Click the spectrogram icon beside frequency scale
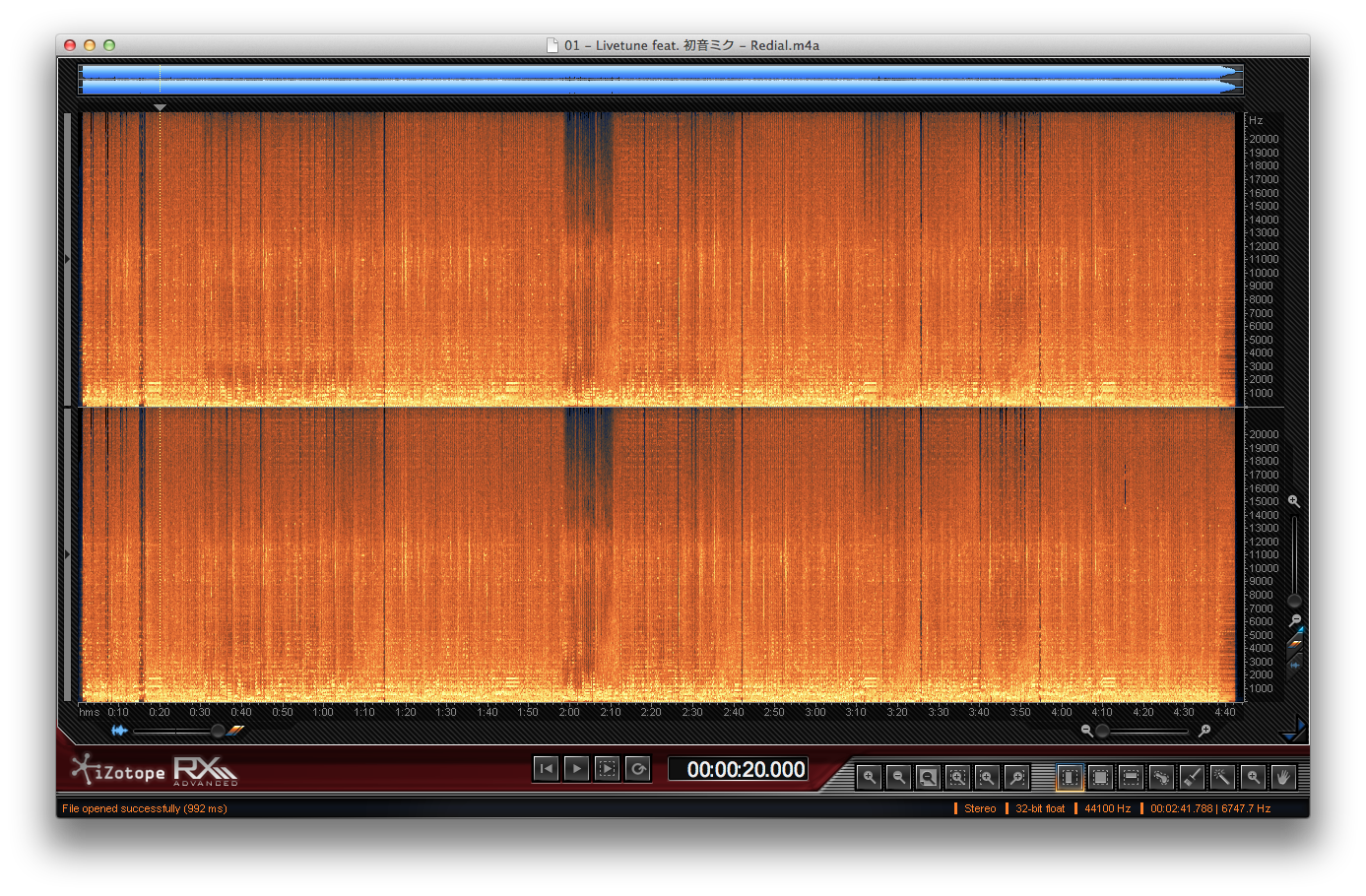 click(x=1296, y=644)
